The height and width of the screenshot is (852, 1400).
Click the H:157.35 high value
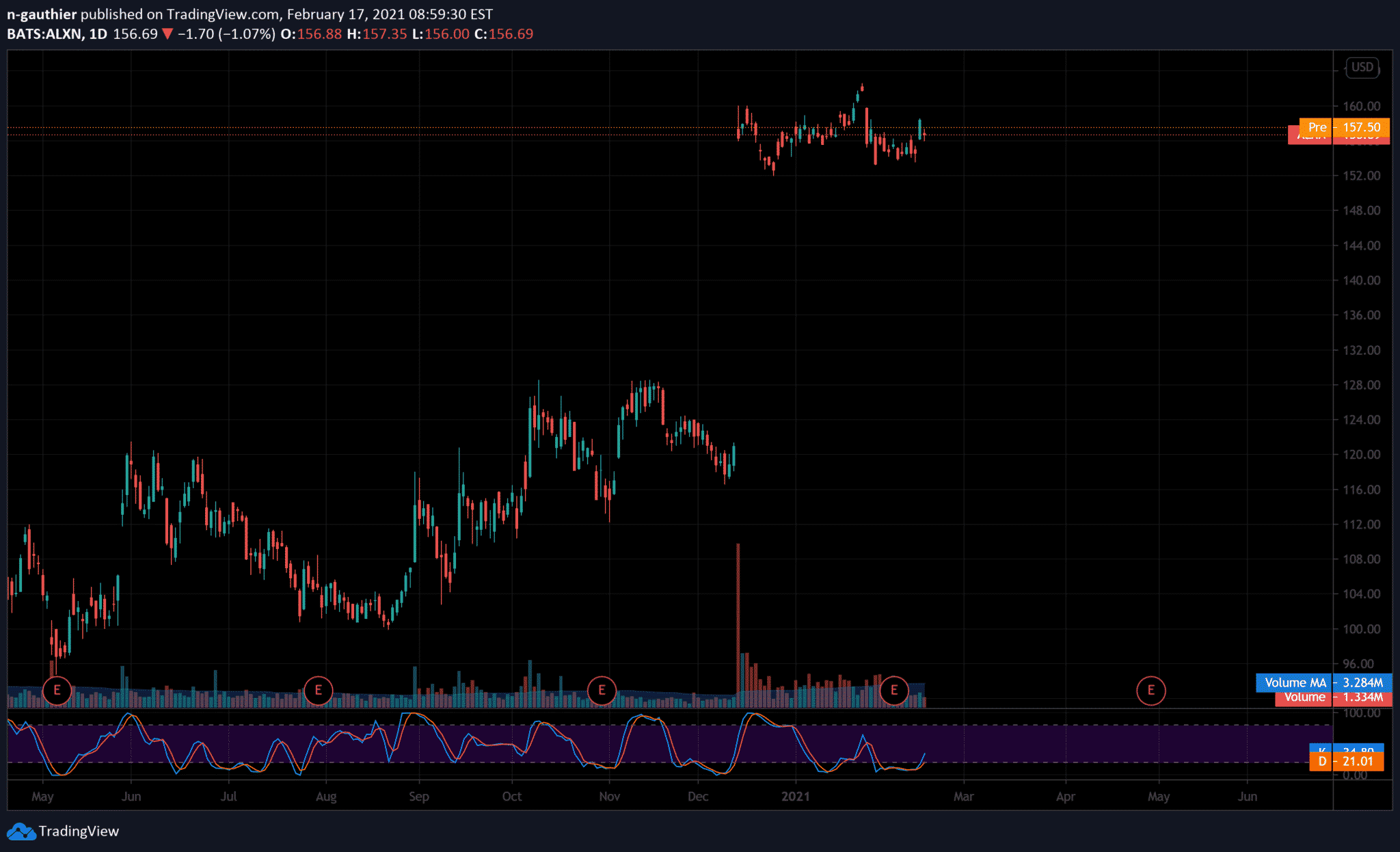377,34
